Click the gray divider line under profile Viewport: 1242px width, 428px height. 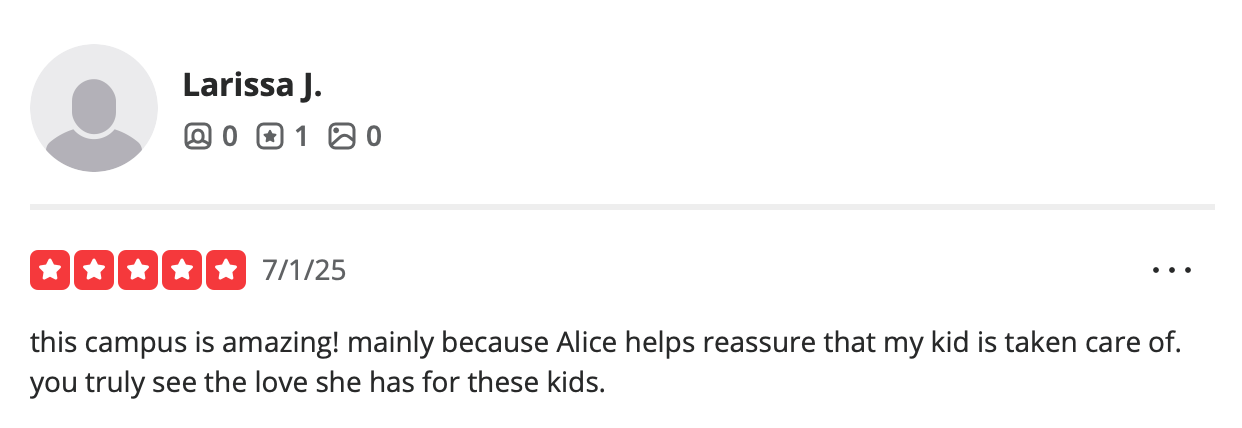(622, 207)
